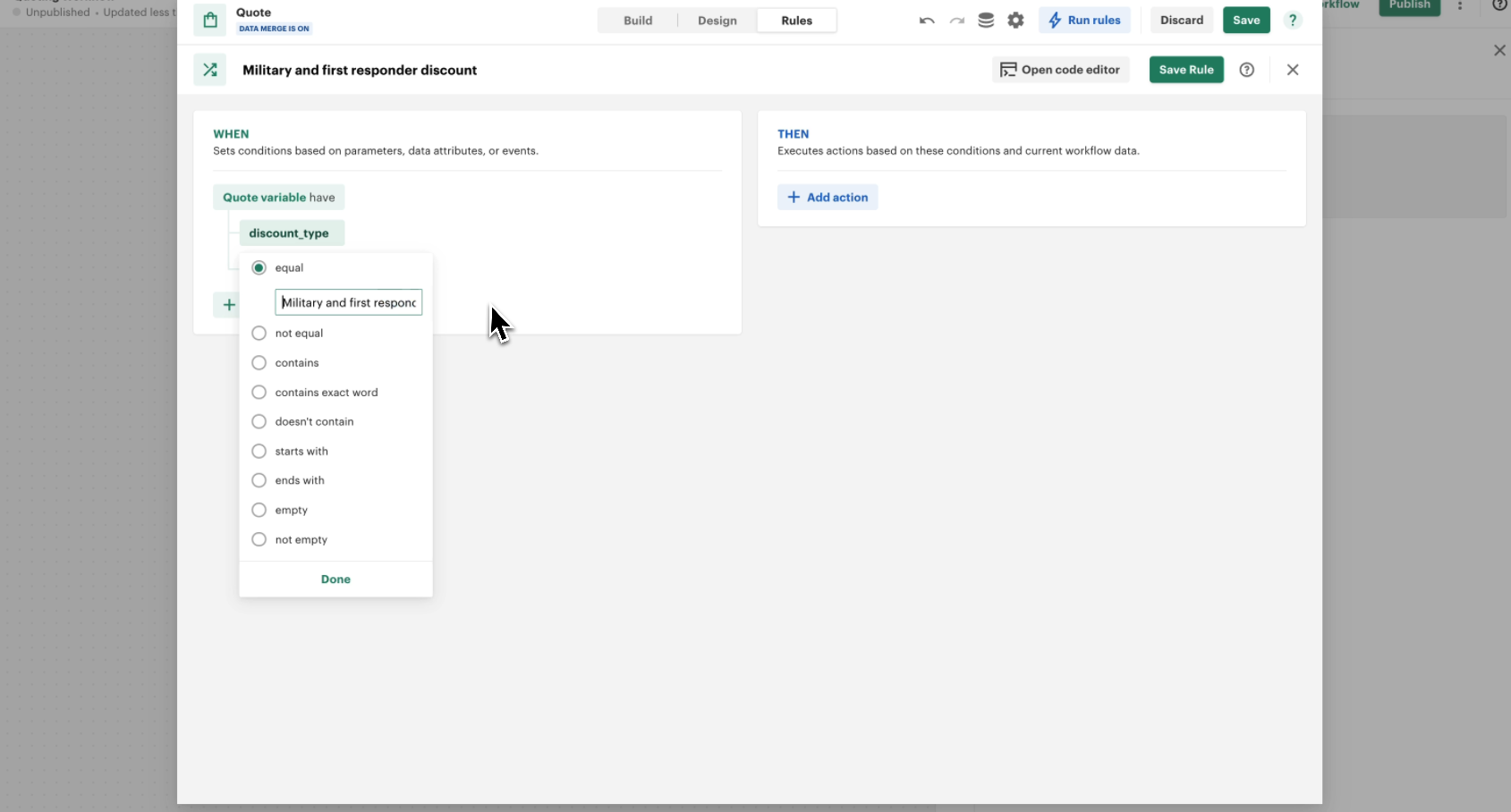Open the Quote variable condition selector

coord(278,198)
